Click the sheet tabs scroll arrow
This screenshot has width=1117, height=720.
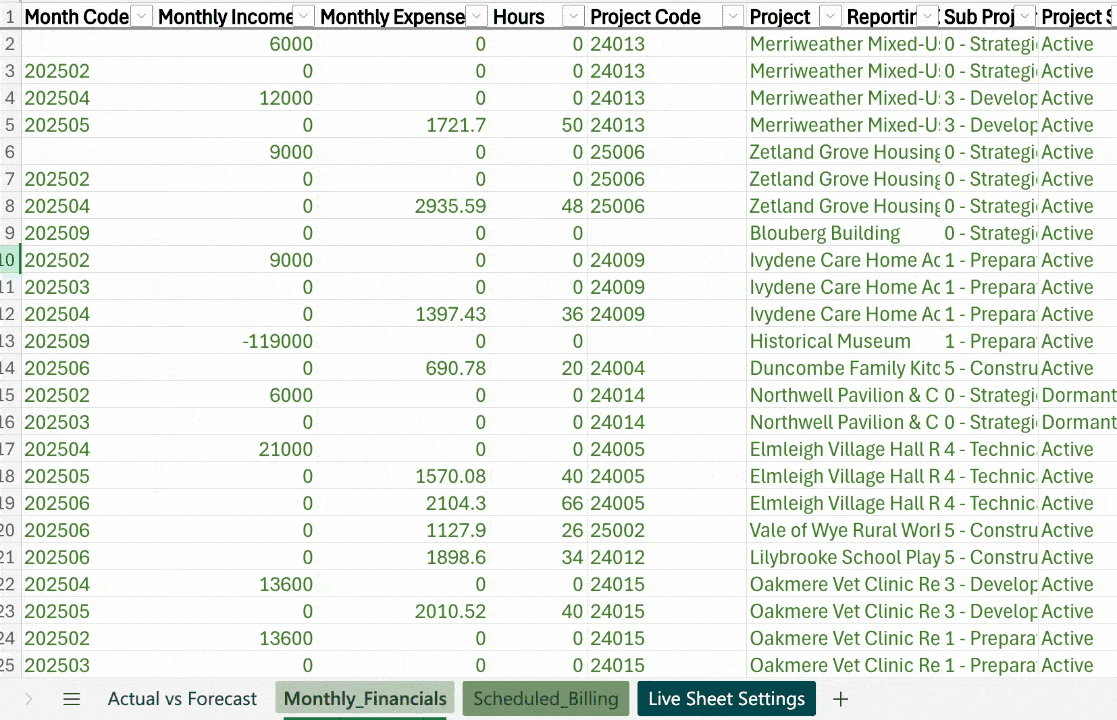pyautogui.click(x=28, y=699)
